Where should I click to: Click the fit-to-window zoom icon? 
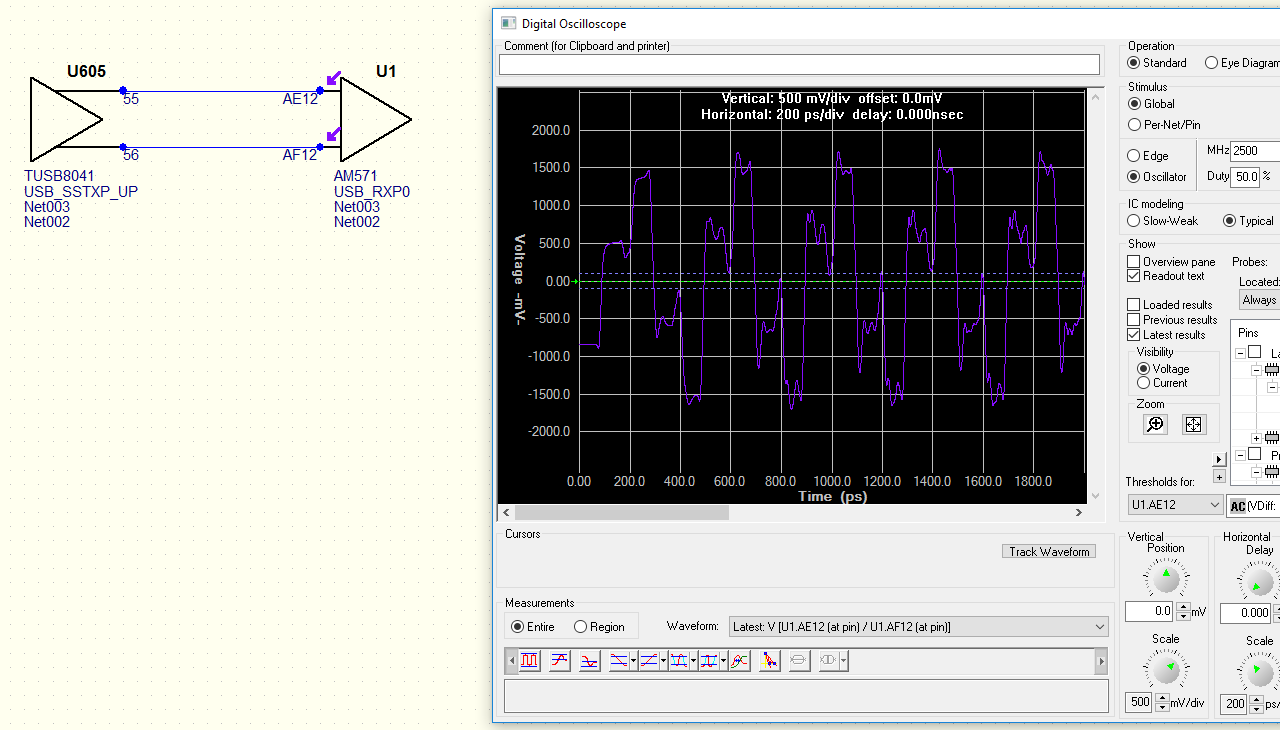coord(1193,425)
